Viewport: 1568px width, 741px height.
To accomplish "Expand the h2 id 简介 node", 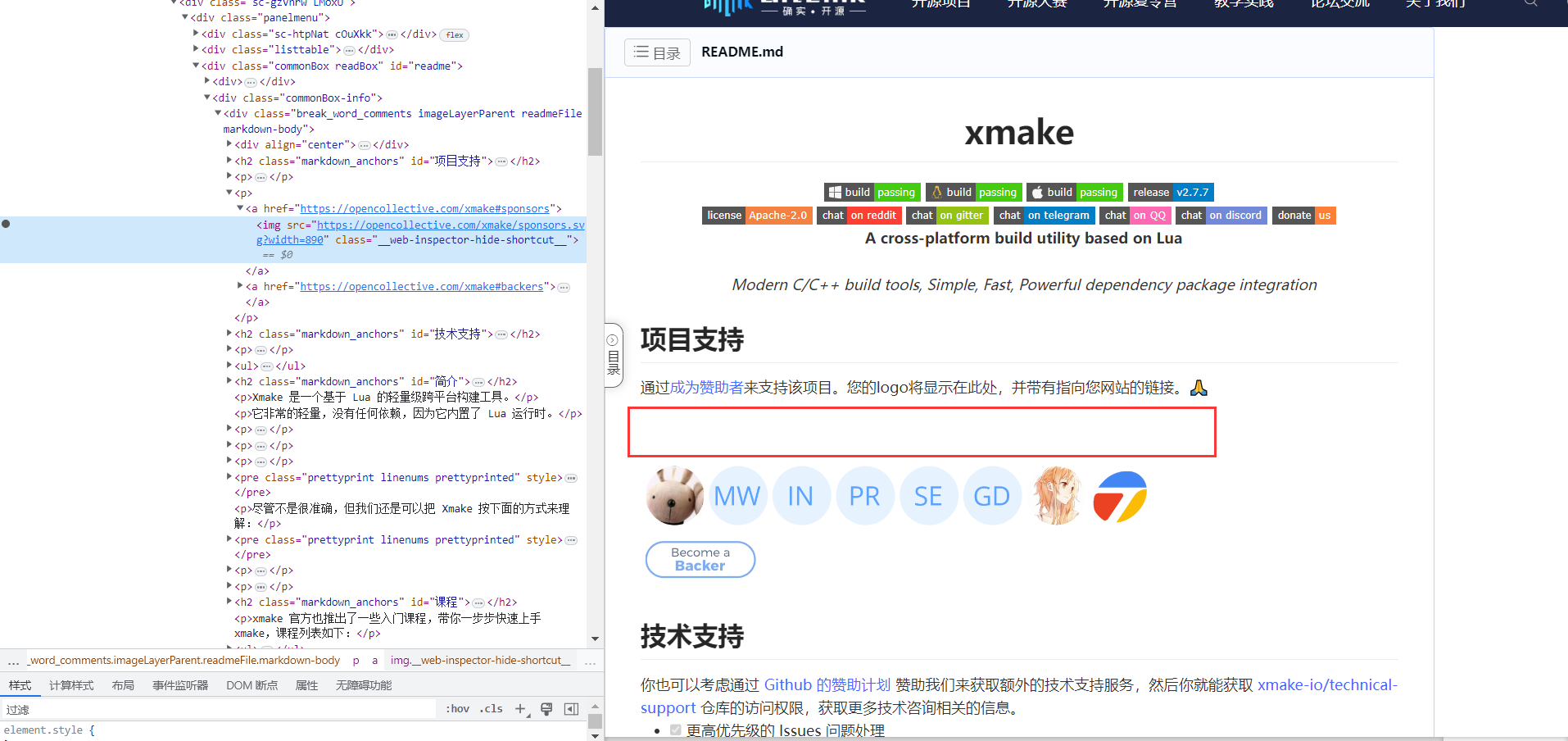I will click(x=229, y=381).
